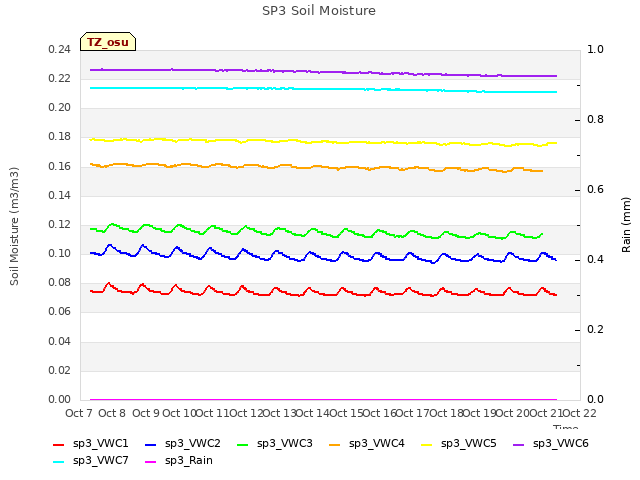
Task: Click the Rain (mm) axis title
Action: coord(626,225)
